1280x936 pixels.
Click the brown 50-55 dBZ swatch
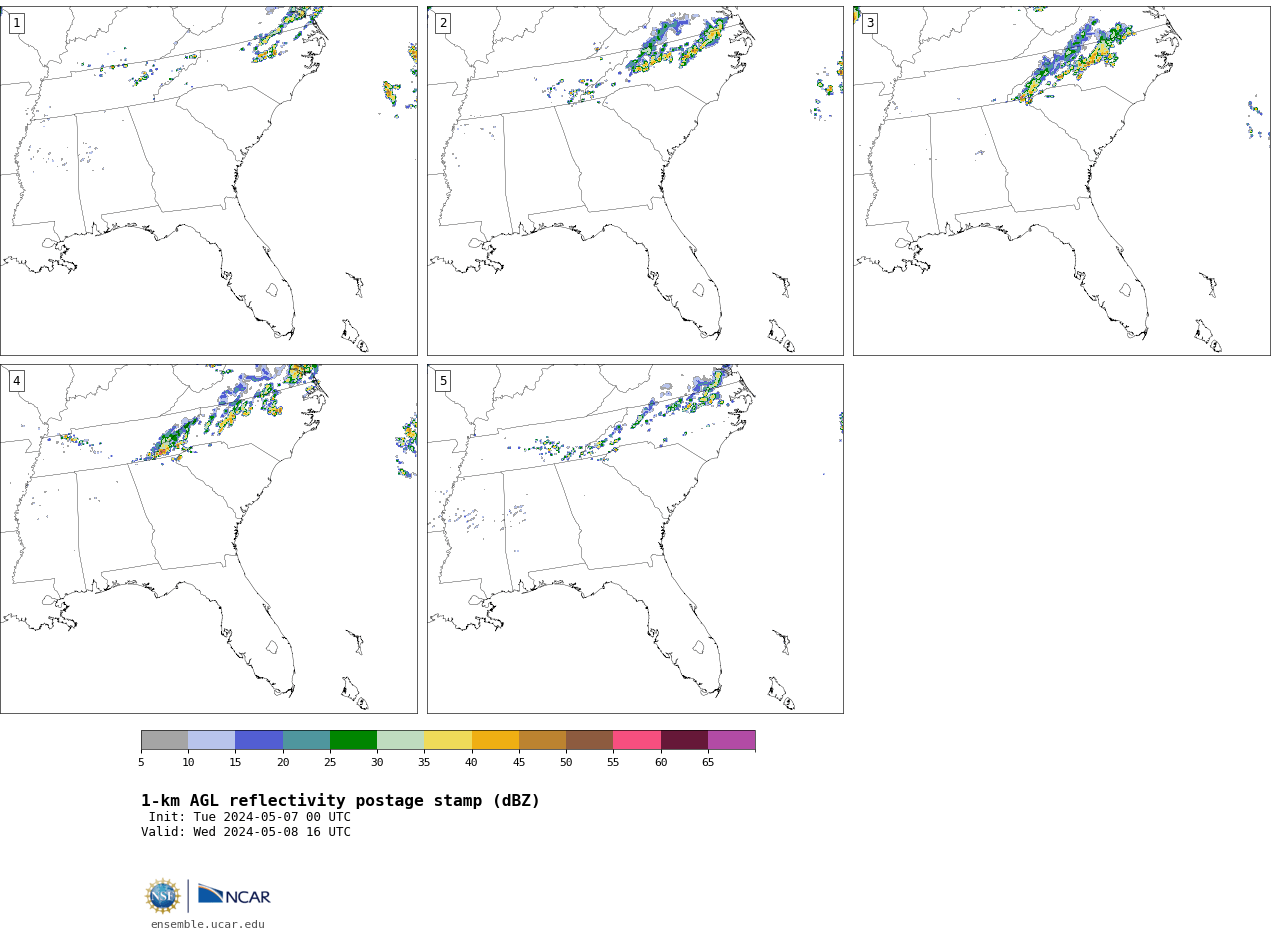590,740
